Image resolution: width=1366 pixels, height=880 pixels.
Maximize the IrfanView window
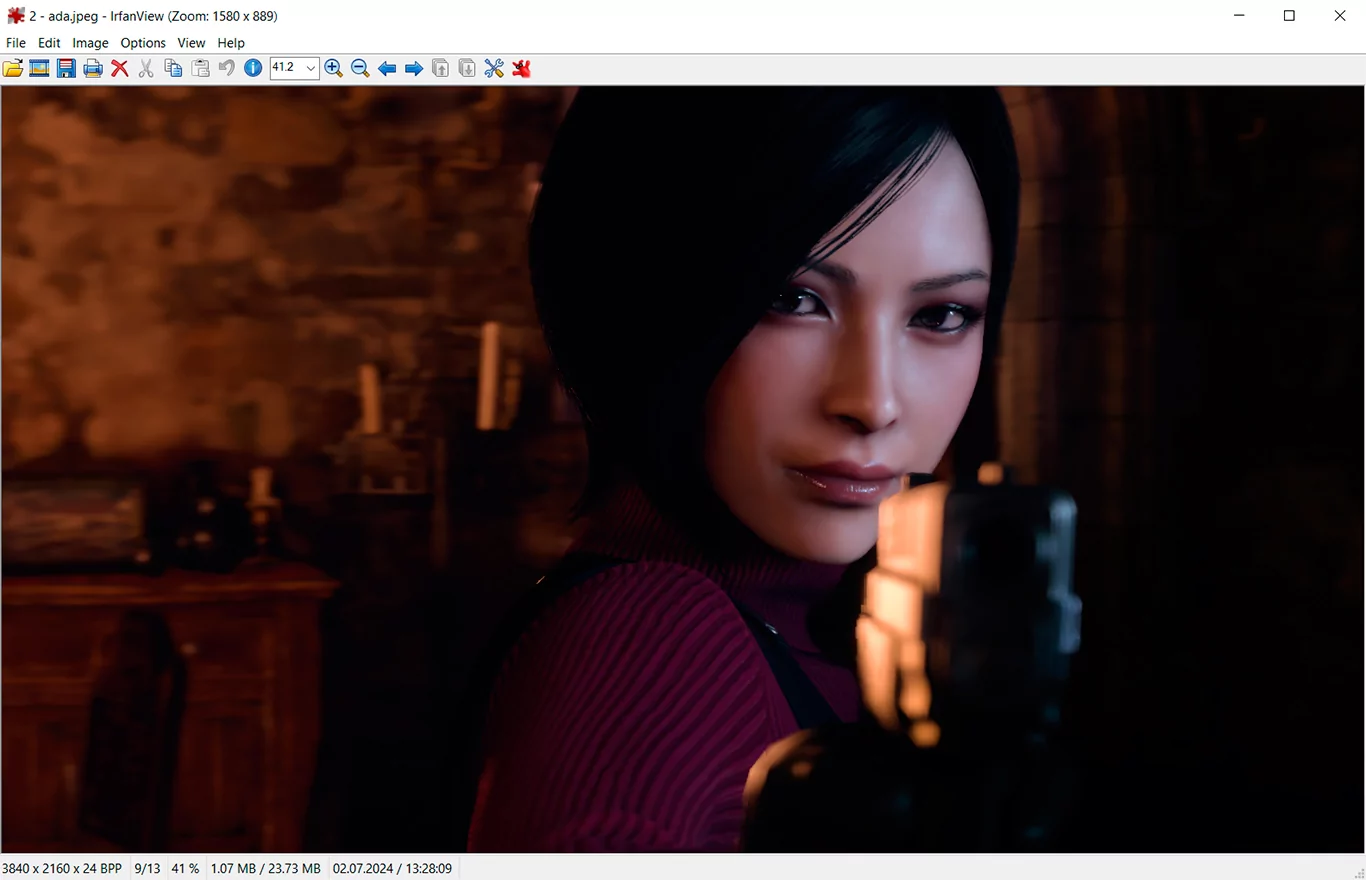tap(1290, 16)
